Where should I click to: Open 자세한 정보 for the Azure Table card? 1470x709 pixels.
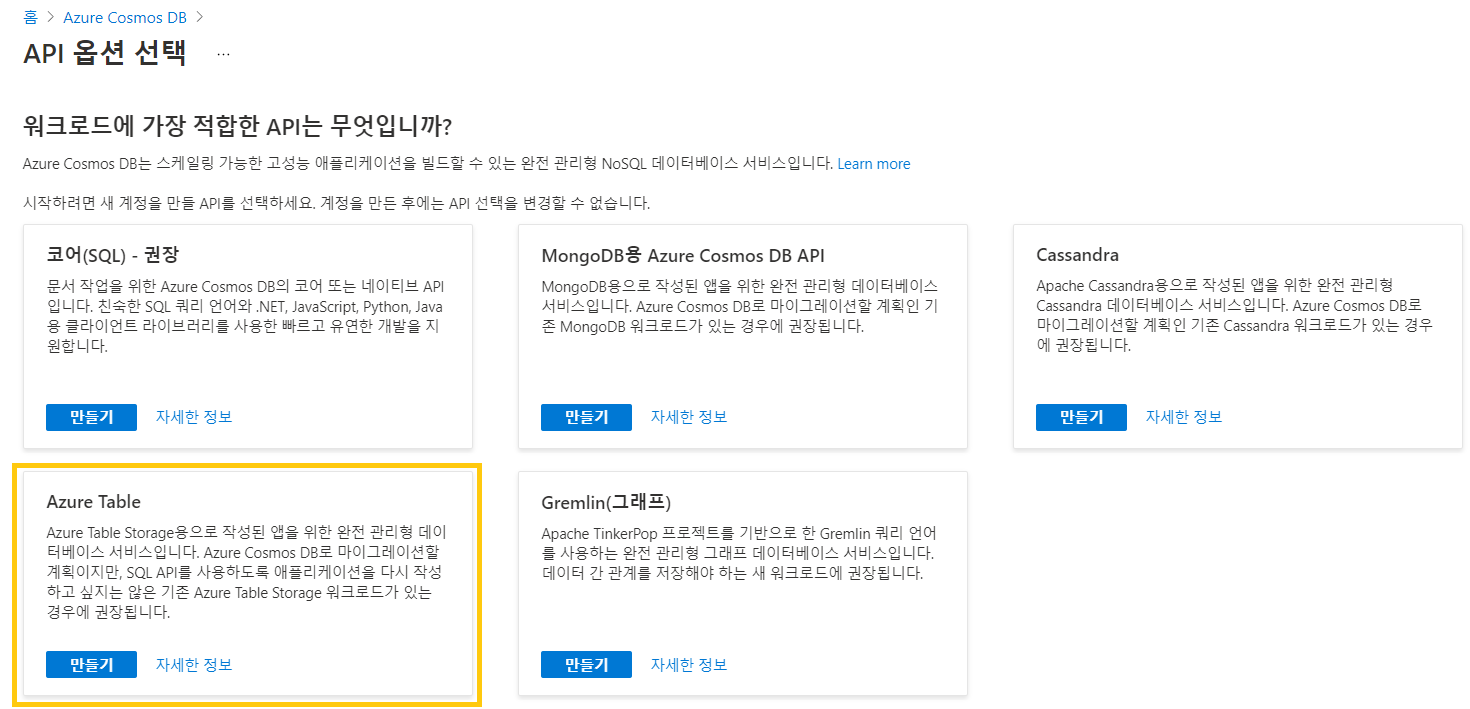click(194, 664)
